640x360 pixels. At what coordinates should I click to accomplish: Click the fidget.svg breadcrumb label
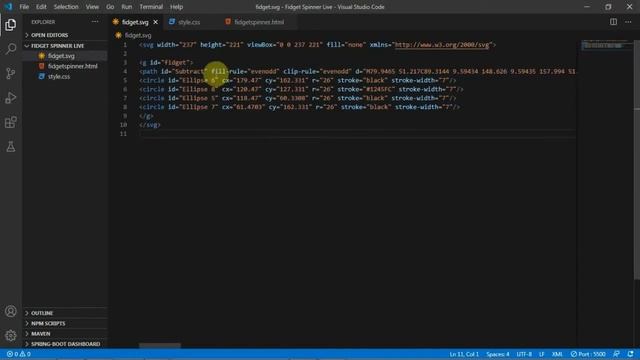[138, 36]
